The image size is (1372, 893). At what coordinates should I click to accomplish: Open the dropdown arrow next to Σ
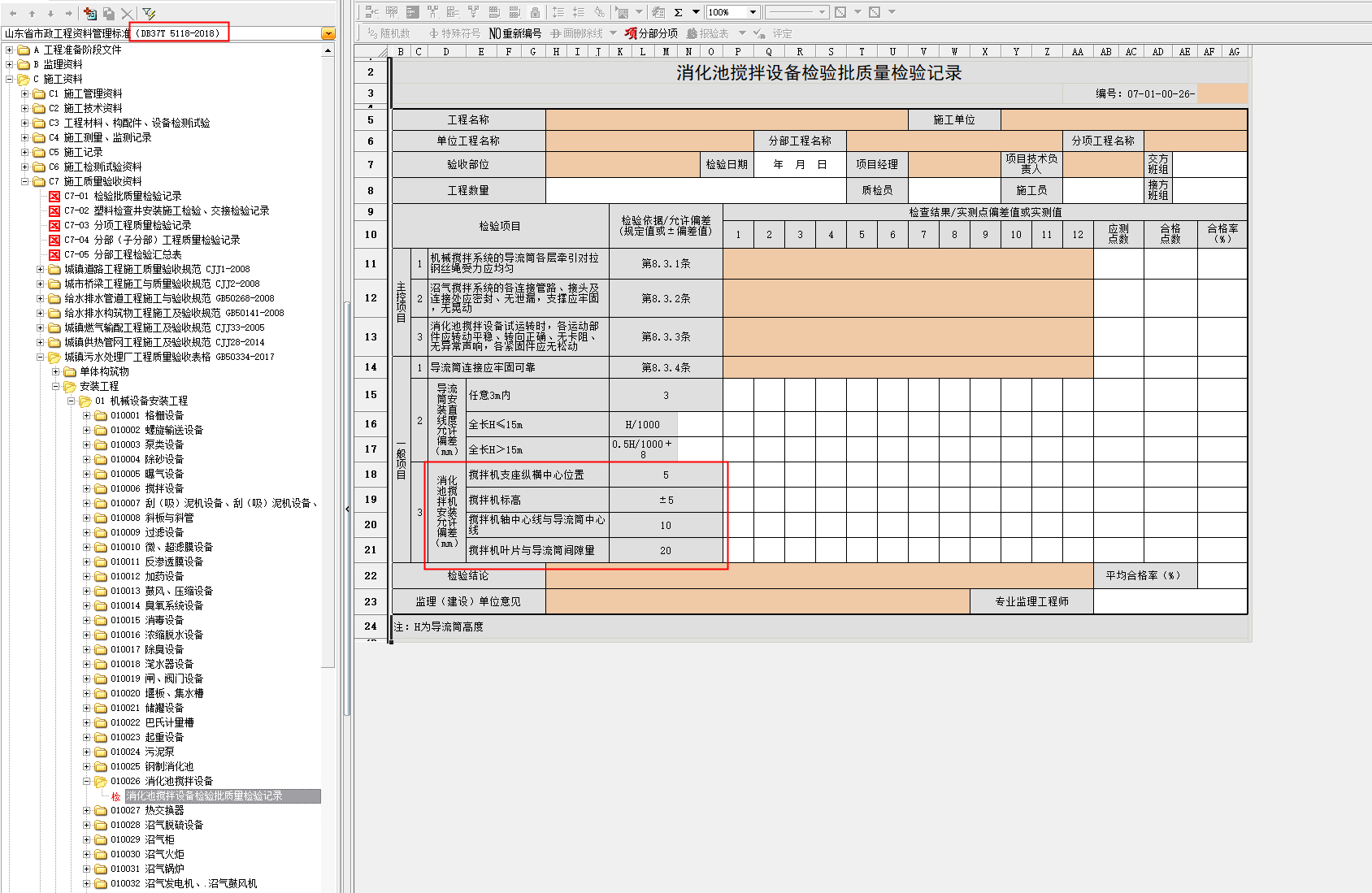coord(696,12)
